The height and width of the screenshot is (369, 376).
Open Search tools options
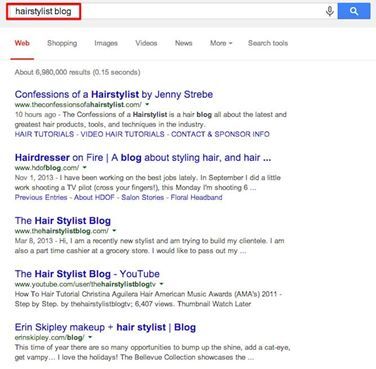268,43
